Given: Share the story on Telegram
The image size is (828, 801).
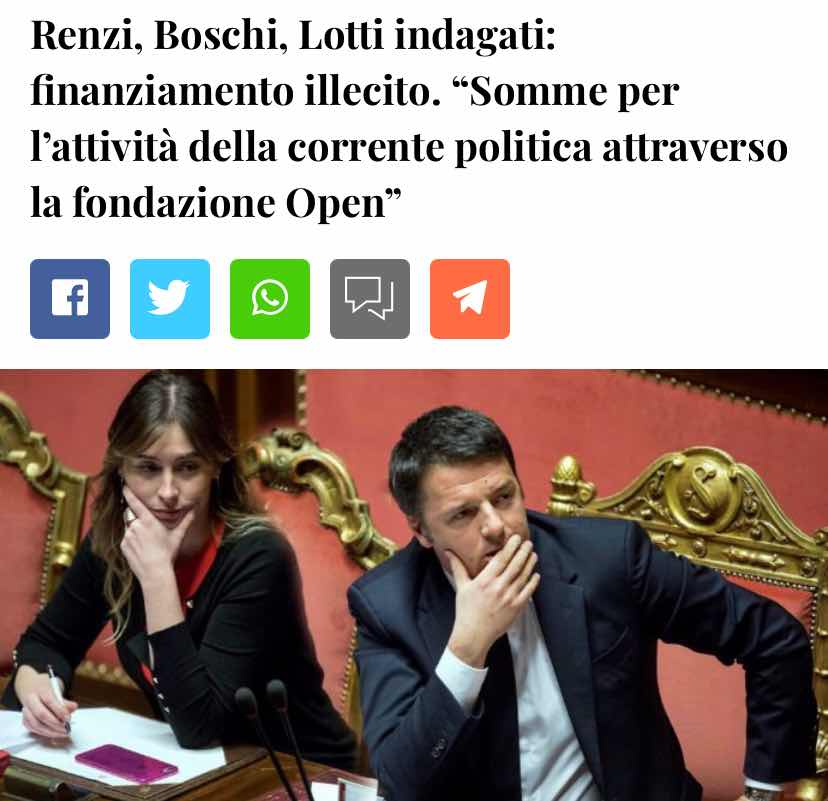Looking at the screenshot, I should pyautogui.click(x=470, y=299).
